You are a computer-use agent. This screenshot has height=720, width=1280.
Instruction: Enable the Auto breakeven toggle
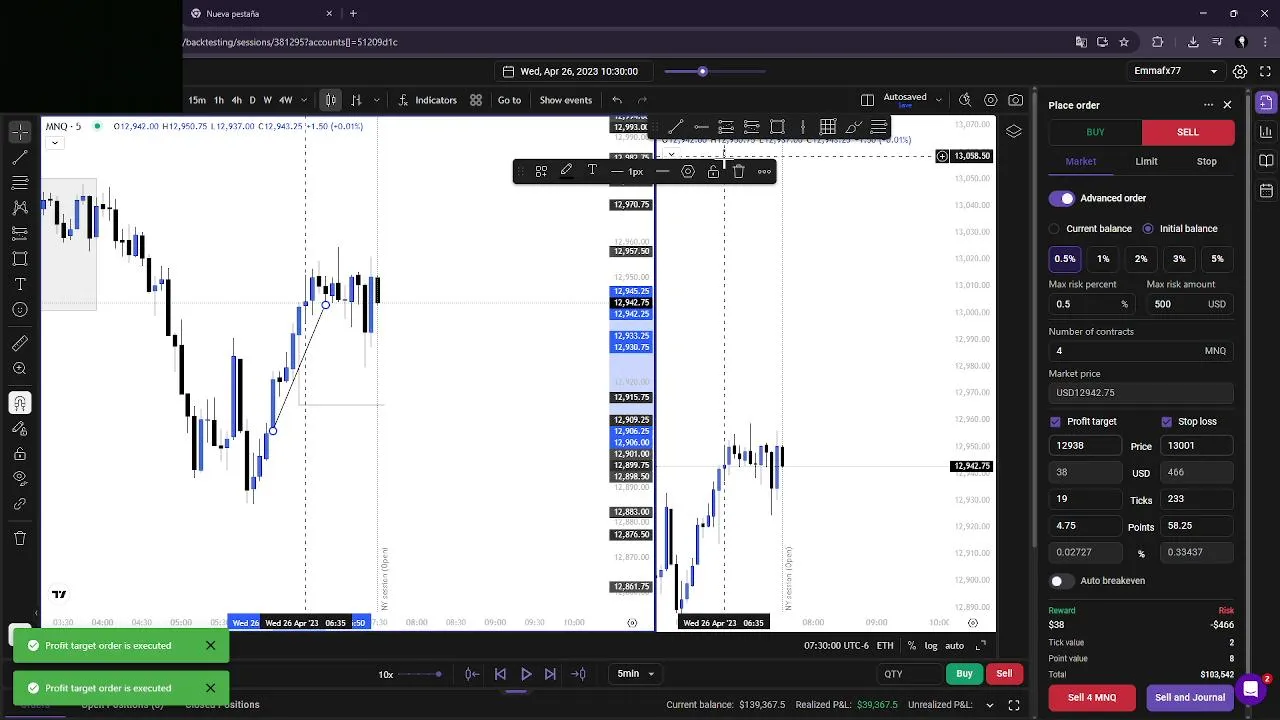(1060, 581)
